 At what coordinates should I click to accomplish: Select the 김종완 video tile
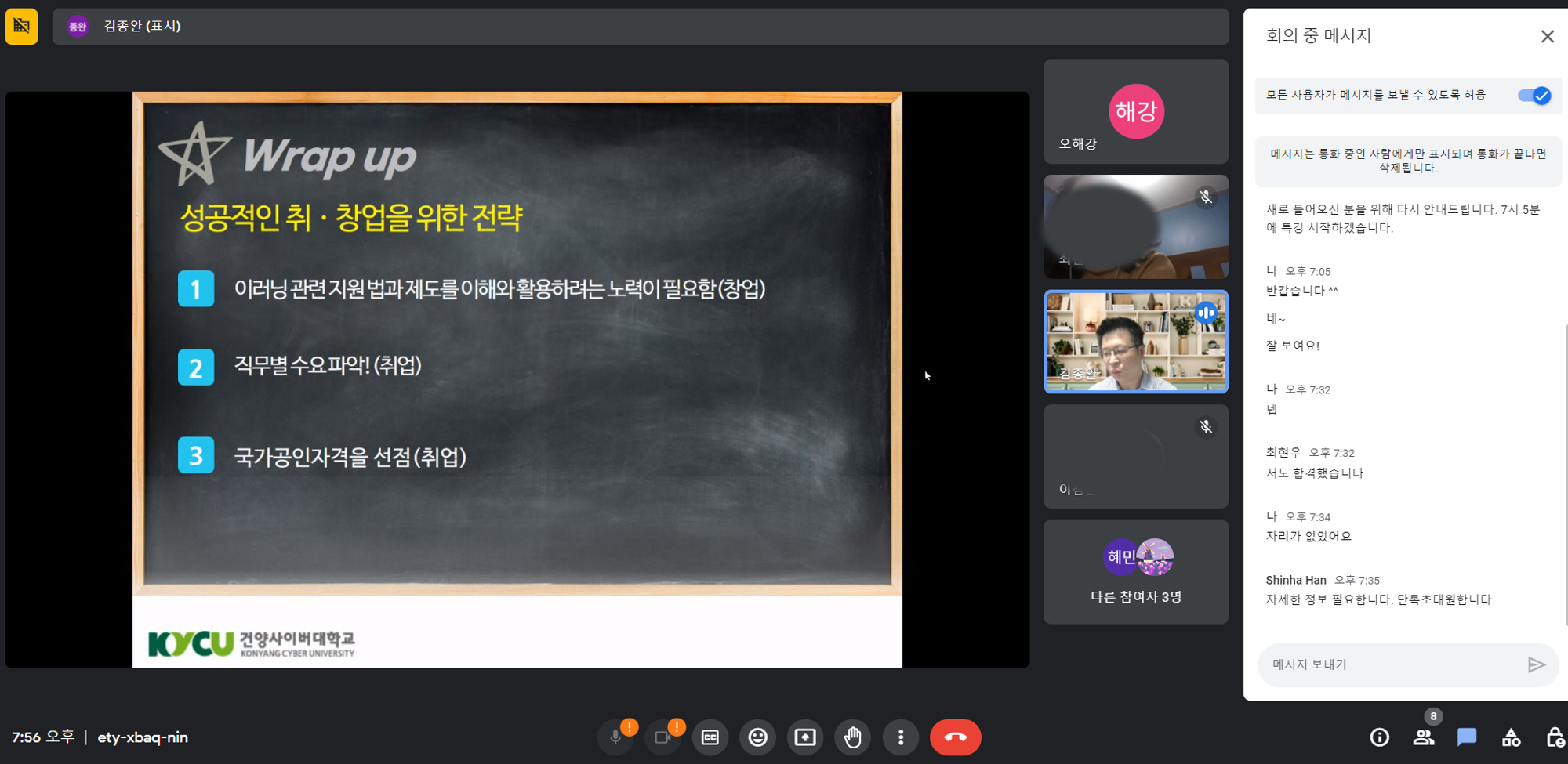click(1135, 342)
